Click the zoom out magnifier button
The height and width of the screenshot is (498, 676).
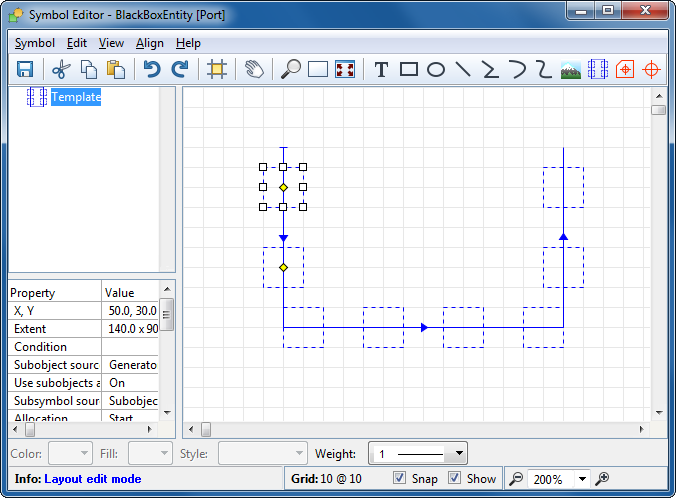click(x=516, y=479)
